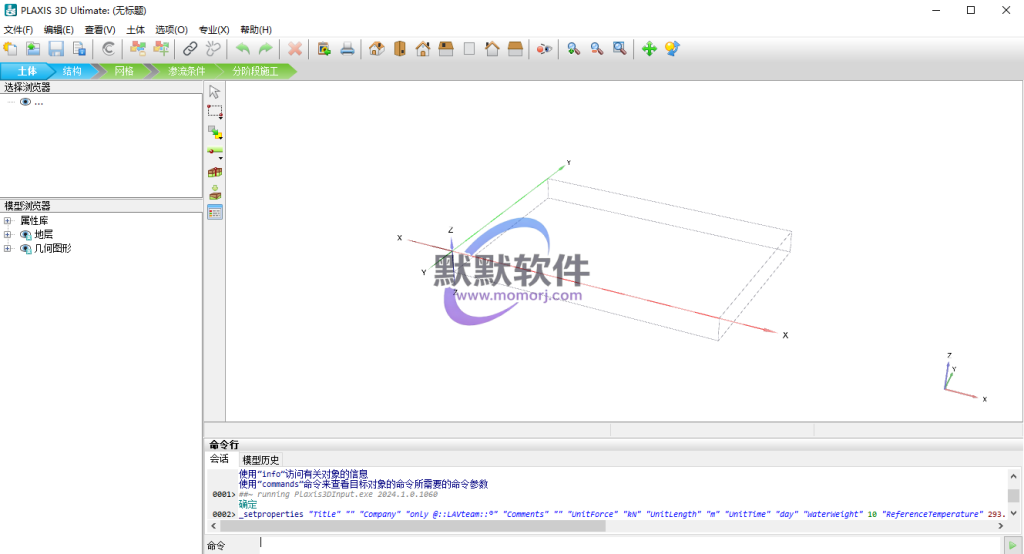Select the last box view icon
Screen dimensions: 1024x554
(x=515, y=48)
